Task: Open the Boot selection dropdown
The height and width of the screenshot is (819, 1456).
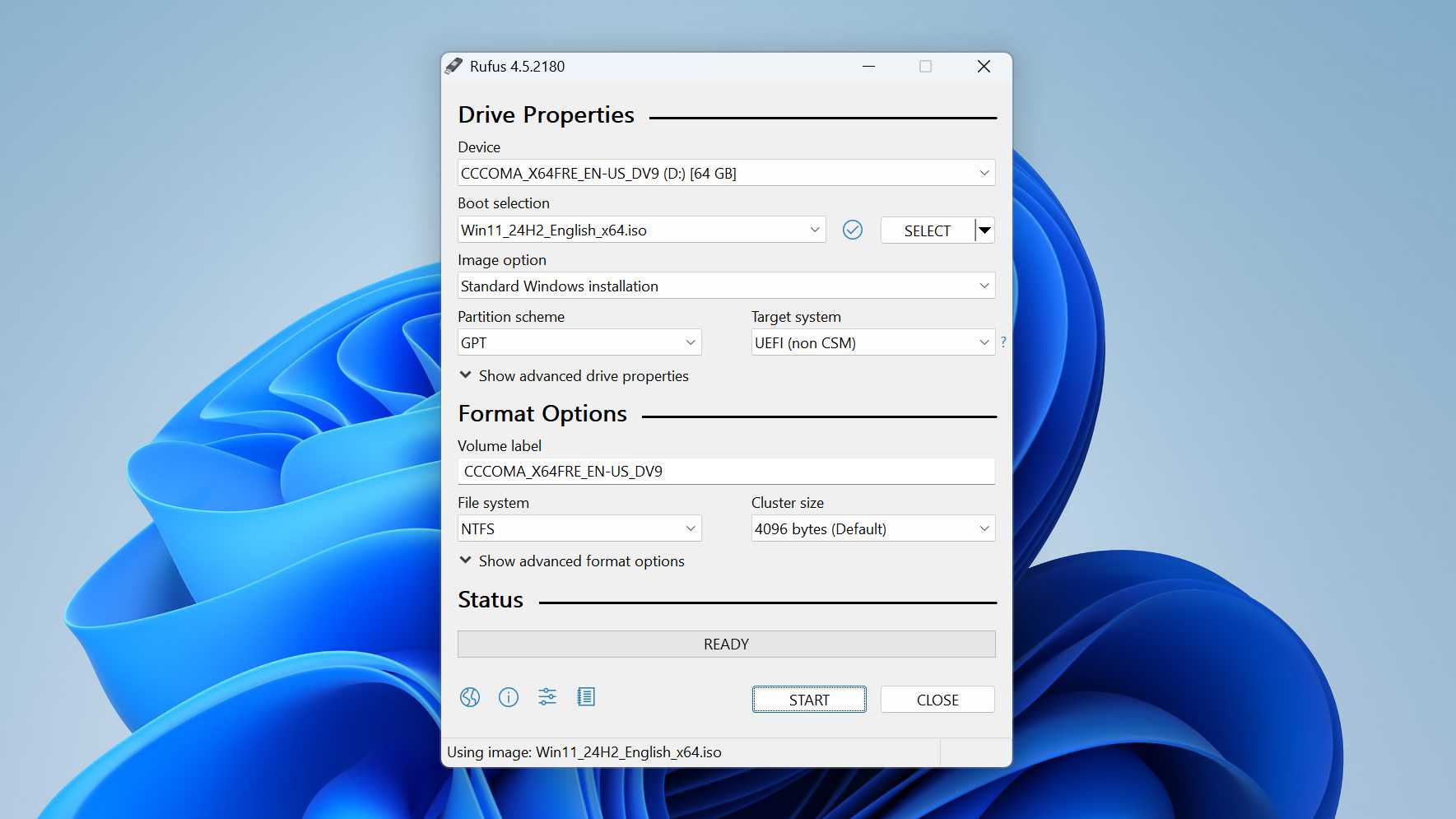Action: tap(640, 230)
